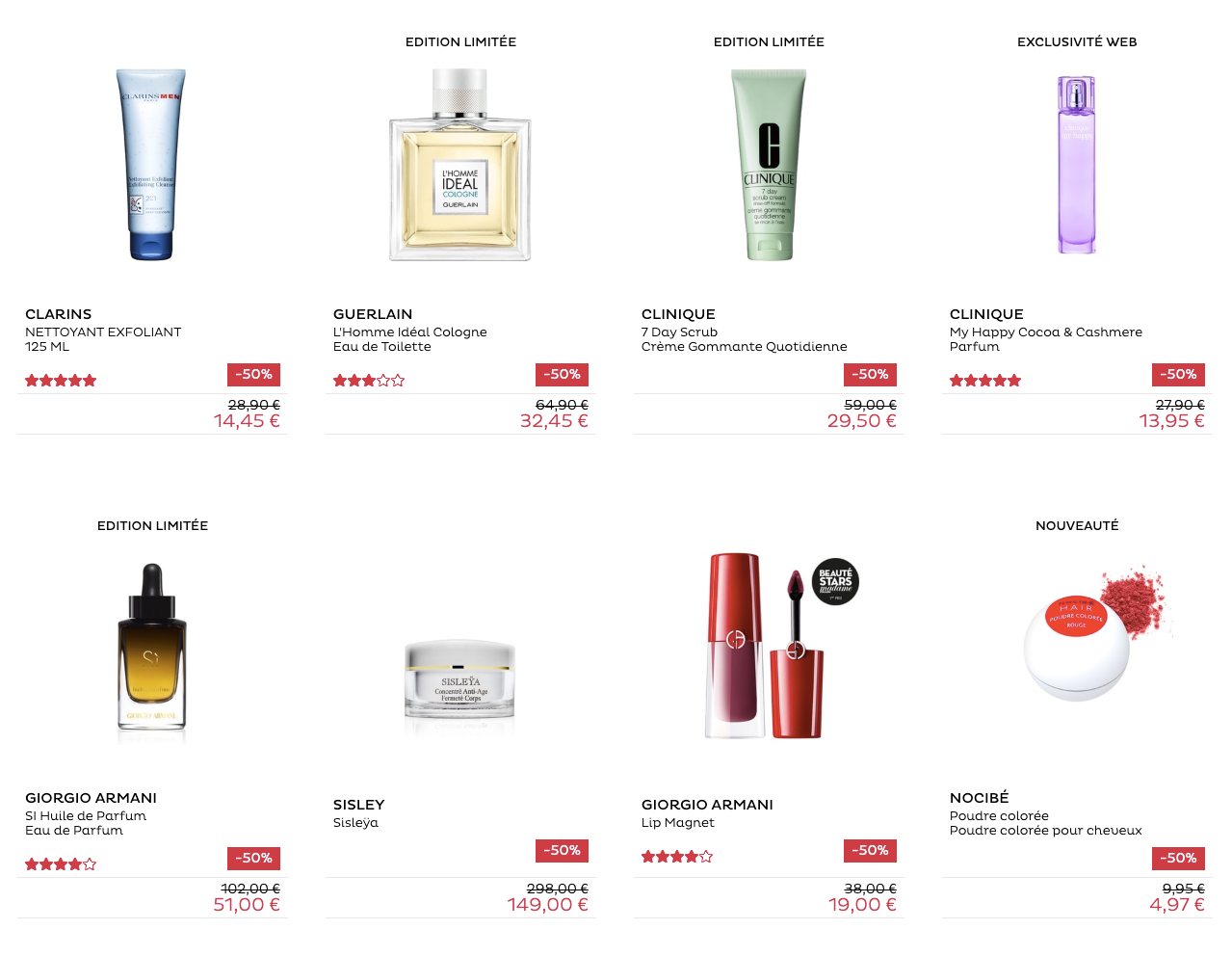This screenshot has width=1232, height=956.
Task: Open the CLINIQUE 7 Day Scrub title link
Action: point(745,330)
